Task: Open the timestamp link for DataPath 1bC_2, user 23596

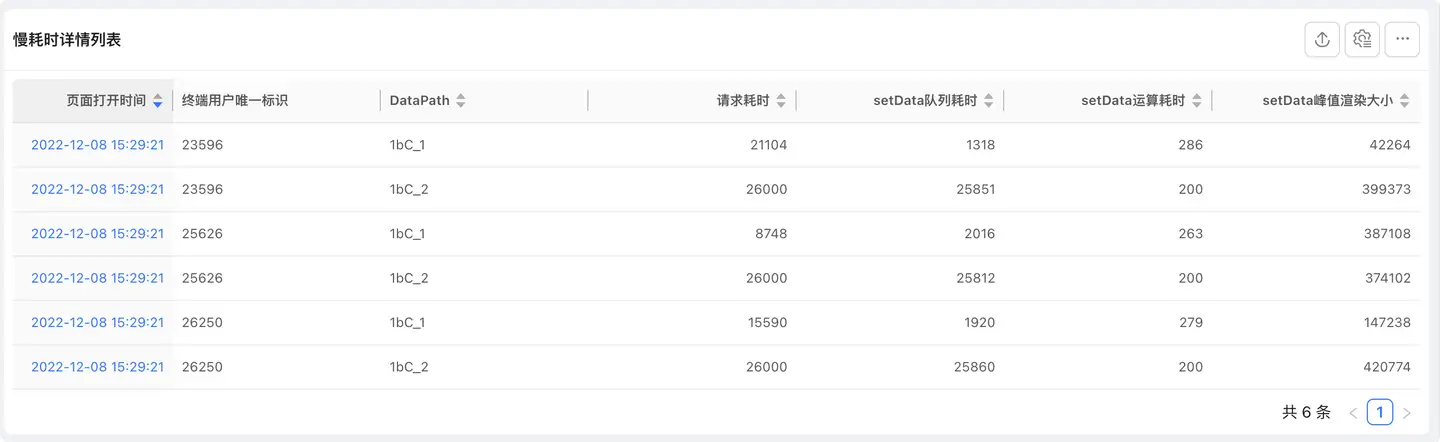Action: [97, 189]
